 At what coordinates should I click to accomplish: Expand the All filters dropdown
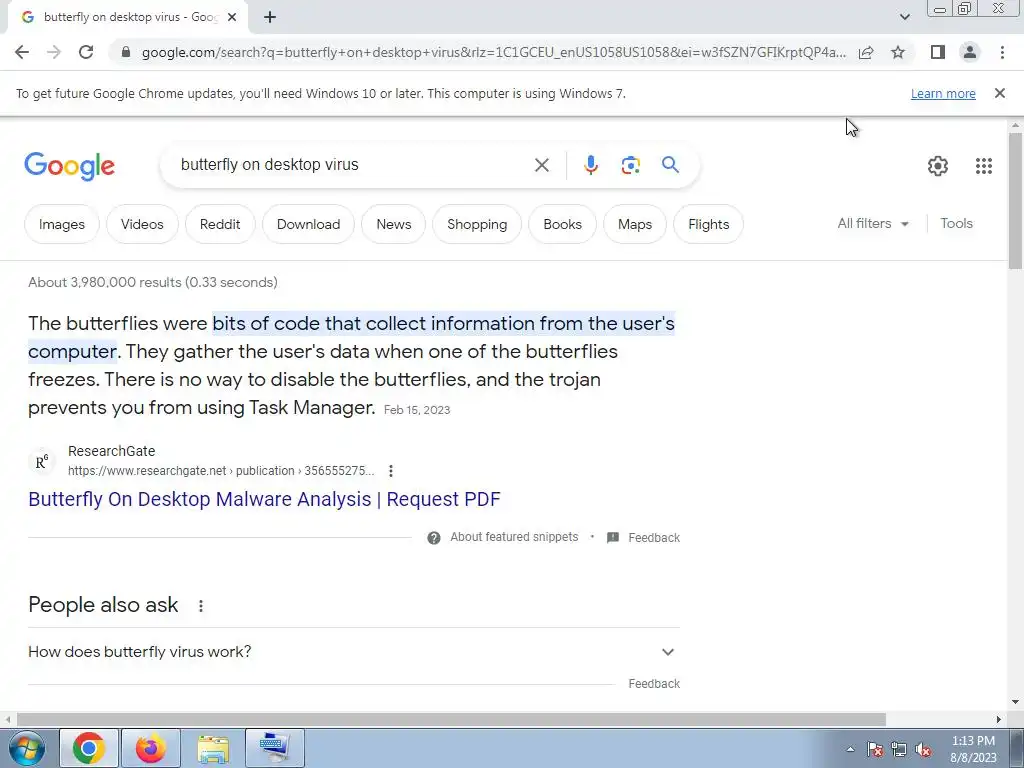pyautogui.click(x=873, y=223)
